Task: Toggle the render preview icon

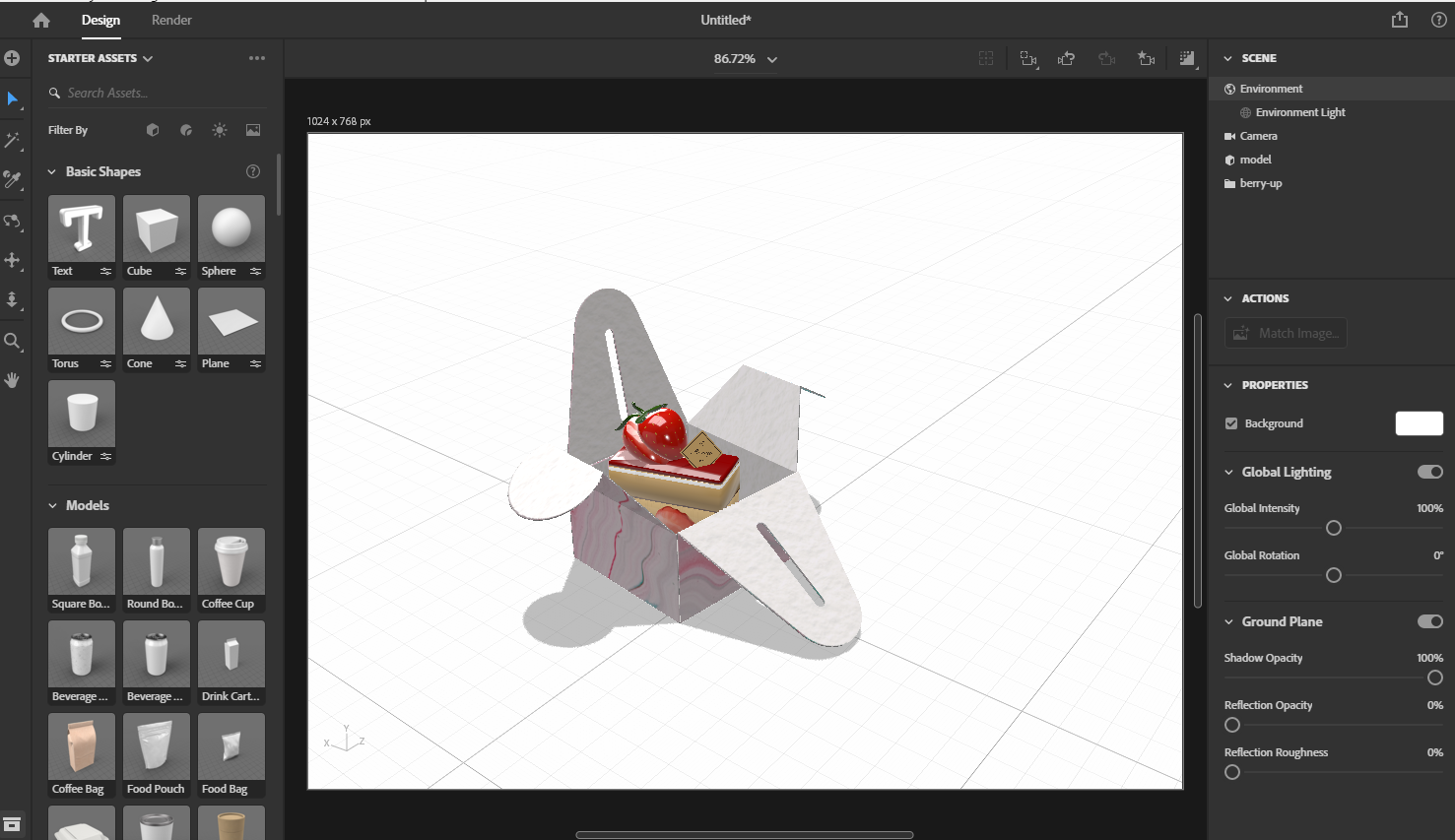Action: pos(1187,59)
